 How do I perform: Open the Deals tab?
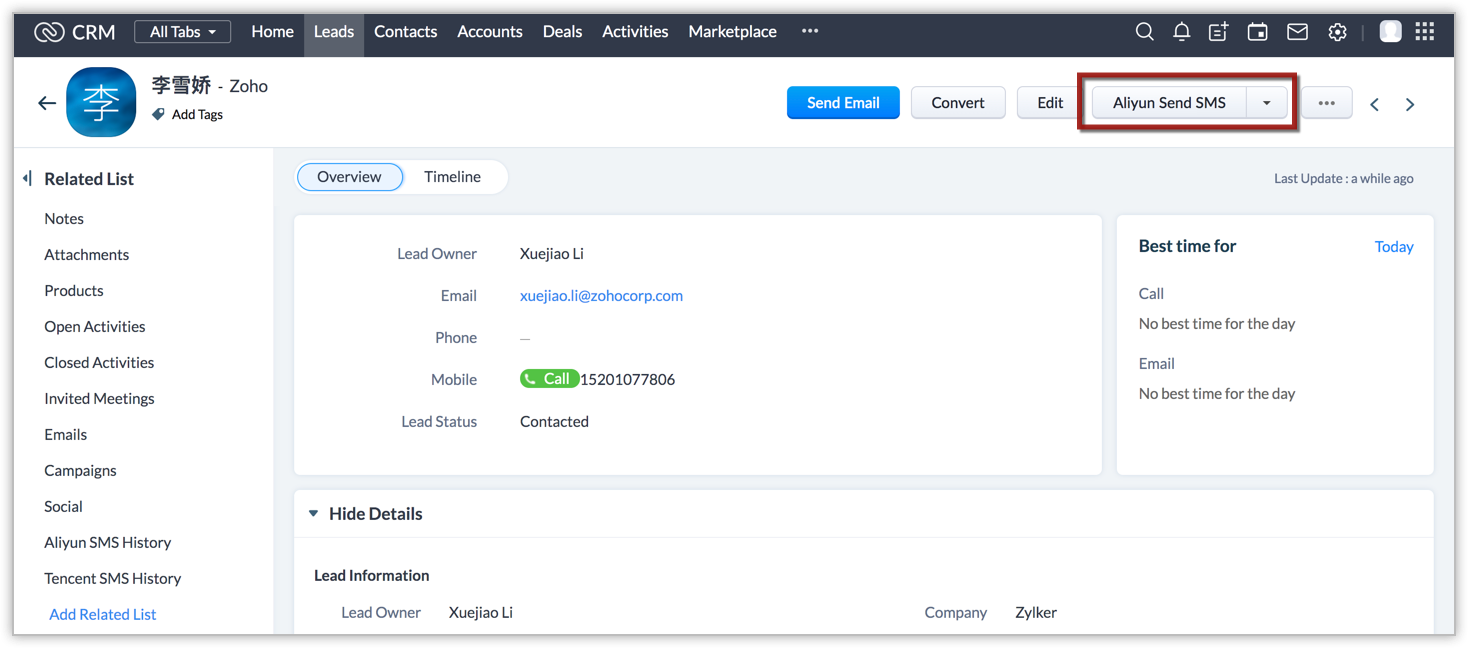tap(562, 32)
